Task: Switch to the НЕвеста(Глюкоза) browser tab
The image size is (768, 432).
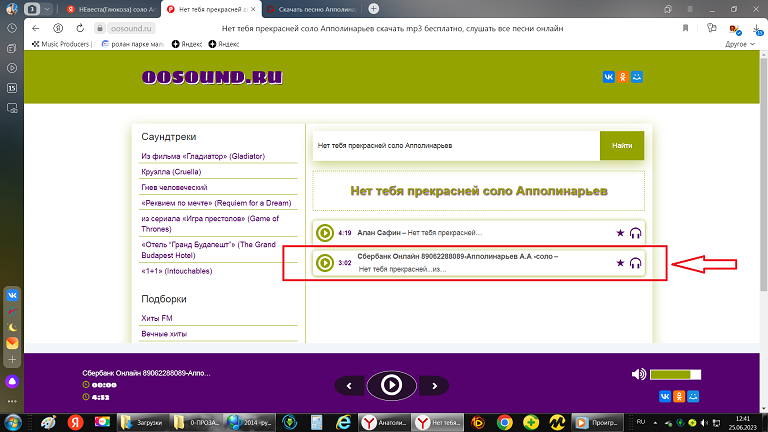Action: [x=110, y=9]
